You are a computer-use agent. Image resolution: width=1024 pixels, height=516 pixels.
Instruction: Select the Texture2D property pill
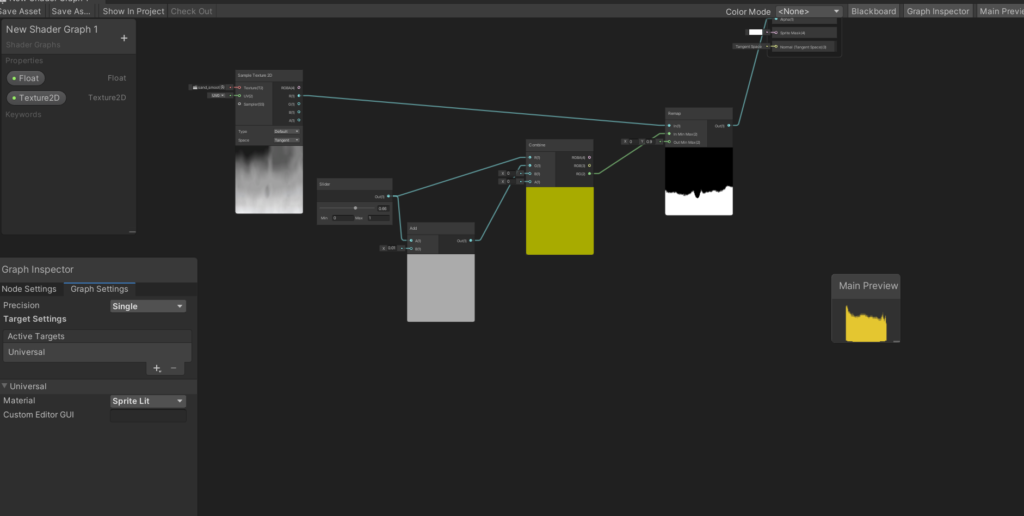coord(37,98)
